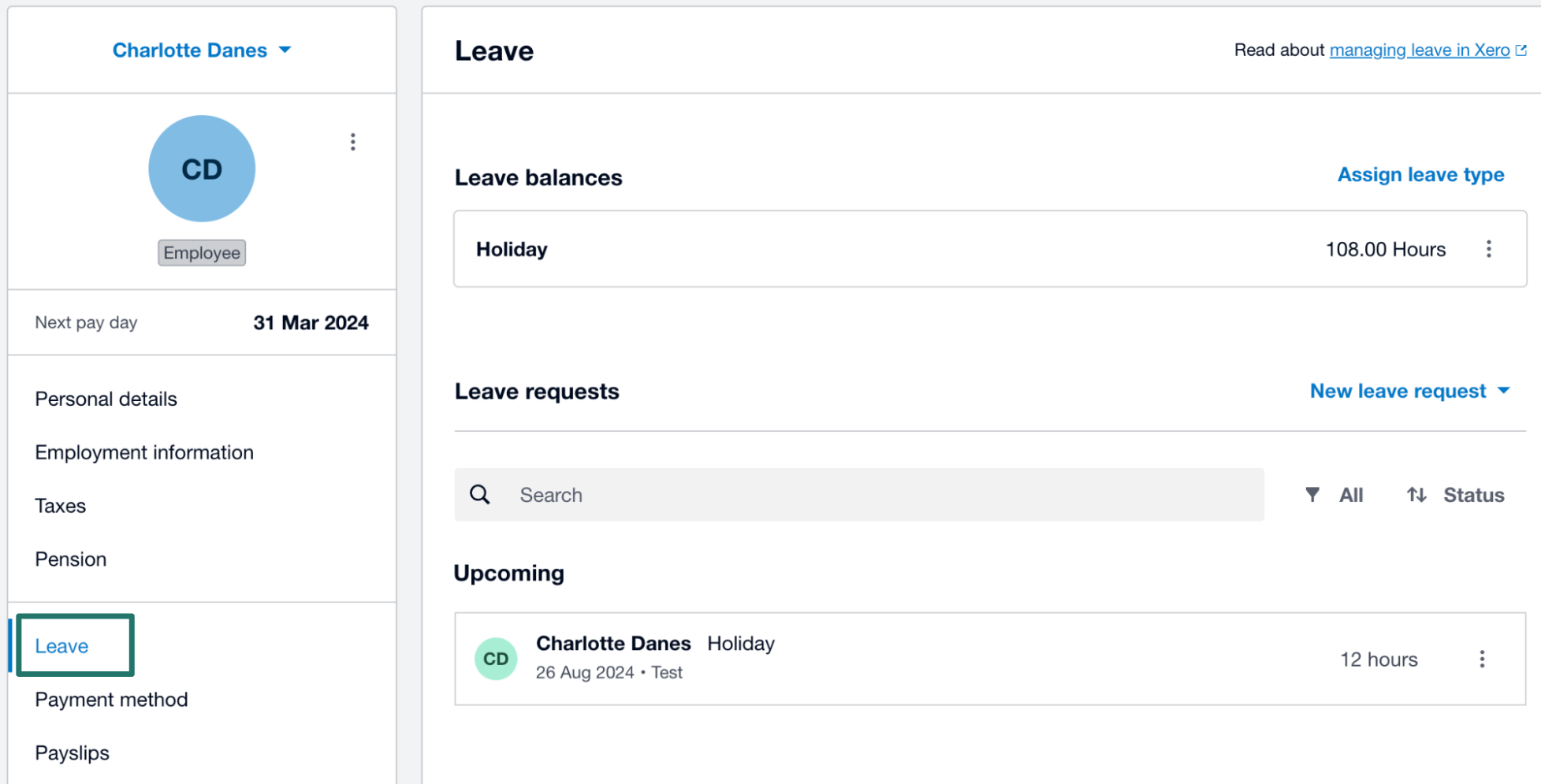1541x784 pixels.
Task: Click the CD avatar in upcoming request
Action: tap(496, 659)
